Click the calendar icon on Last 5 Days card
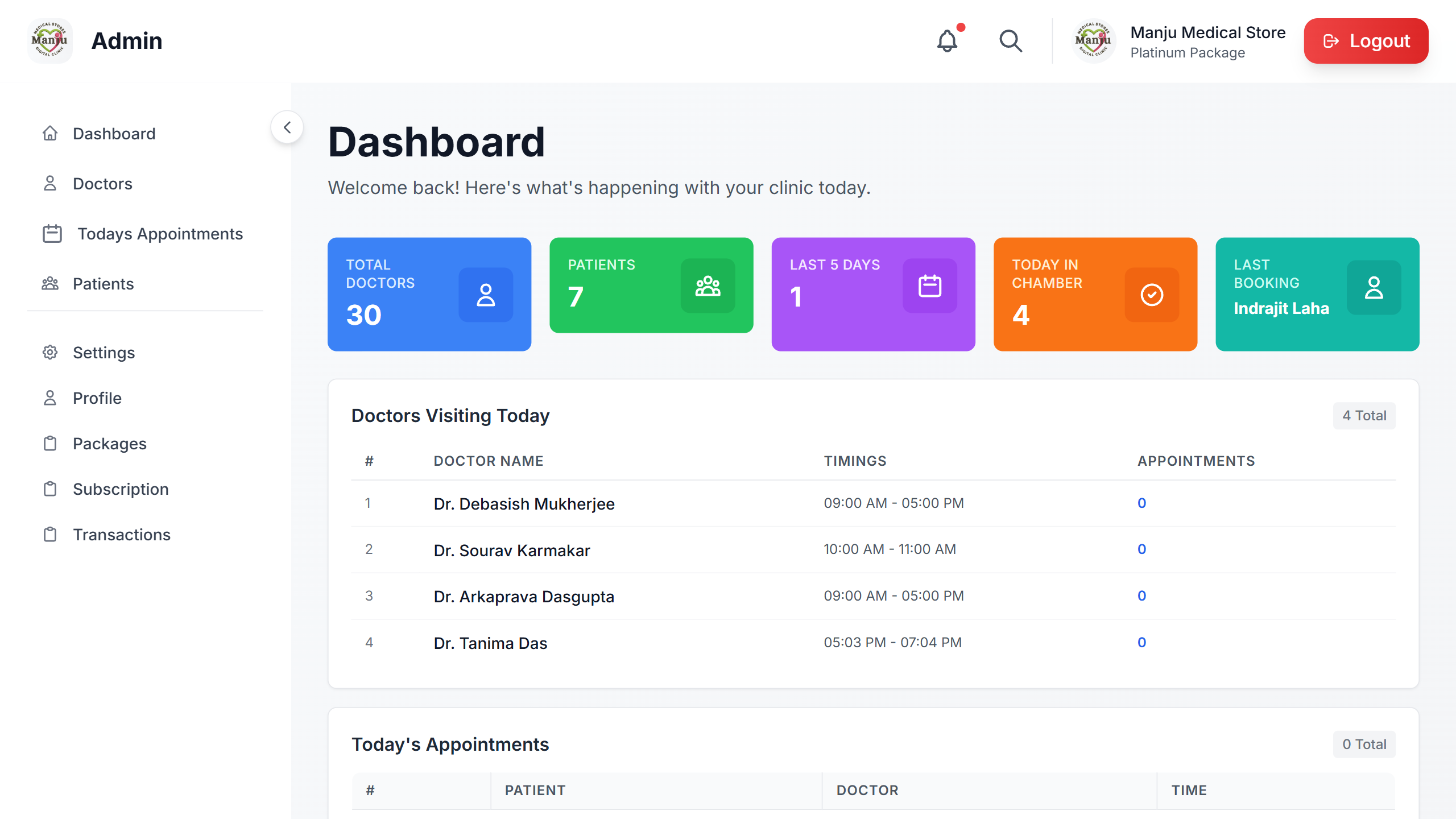The image size is (1456, 819). pyautogui.click(x=930, y=286)
